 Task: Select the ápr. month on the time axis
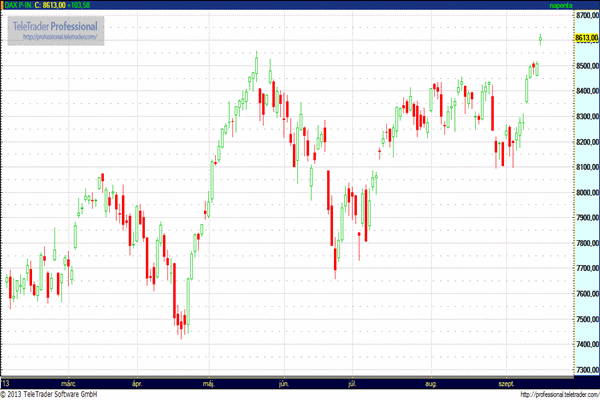[x=139, y=383]
